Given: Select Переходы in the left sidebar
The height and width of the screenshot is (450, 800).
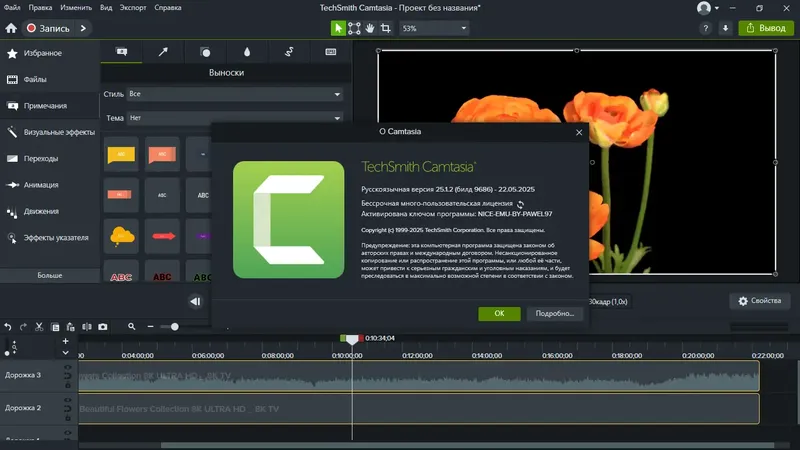Looking at the screenshot, I should click(x=42, y=158).
